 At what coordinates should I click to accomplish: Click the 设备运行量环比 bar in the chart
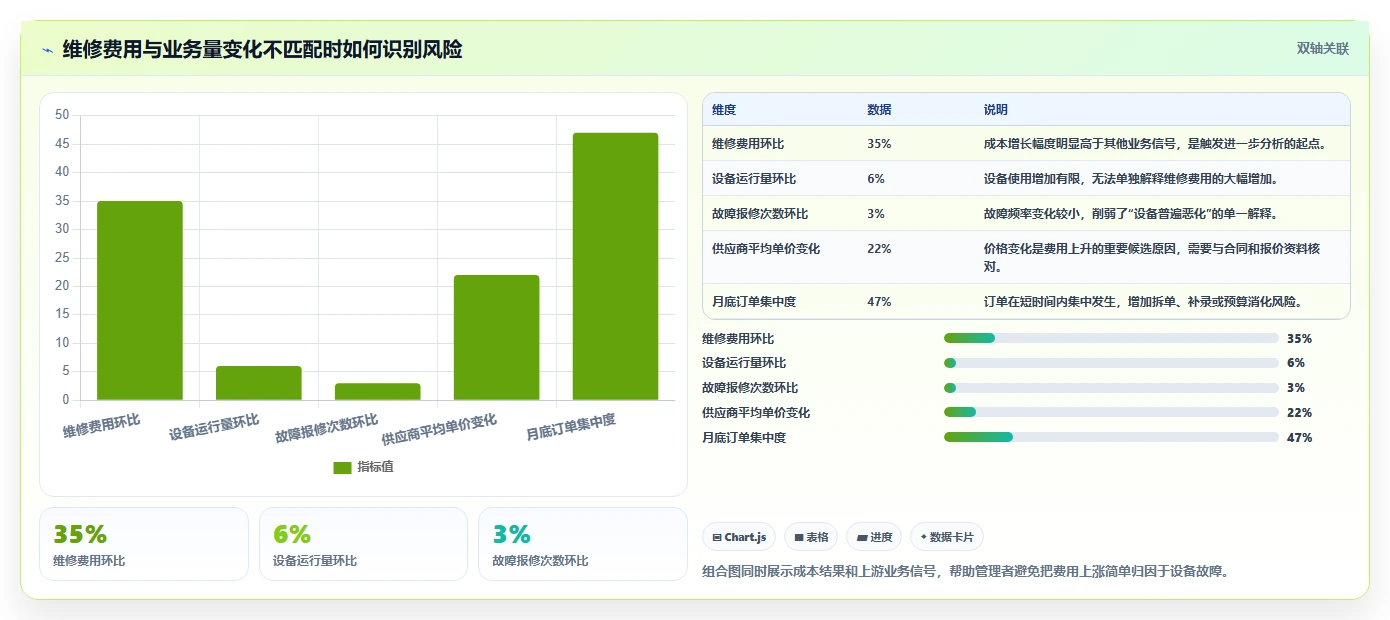[x=259, y=383]
